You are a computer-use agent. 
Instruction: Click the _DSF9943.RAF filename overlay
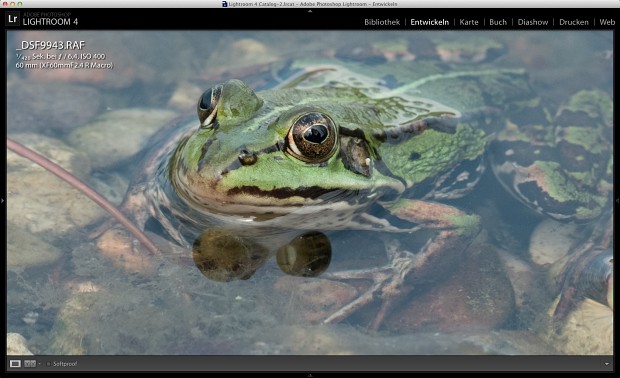tap(51, 45)
